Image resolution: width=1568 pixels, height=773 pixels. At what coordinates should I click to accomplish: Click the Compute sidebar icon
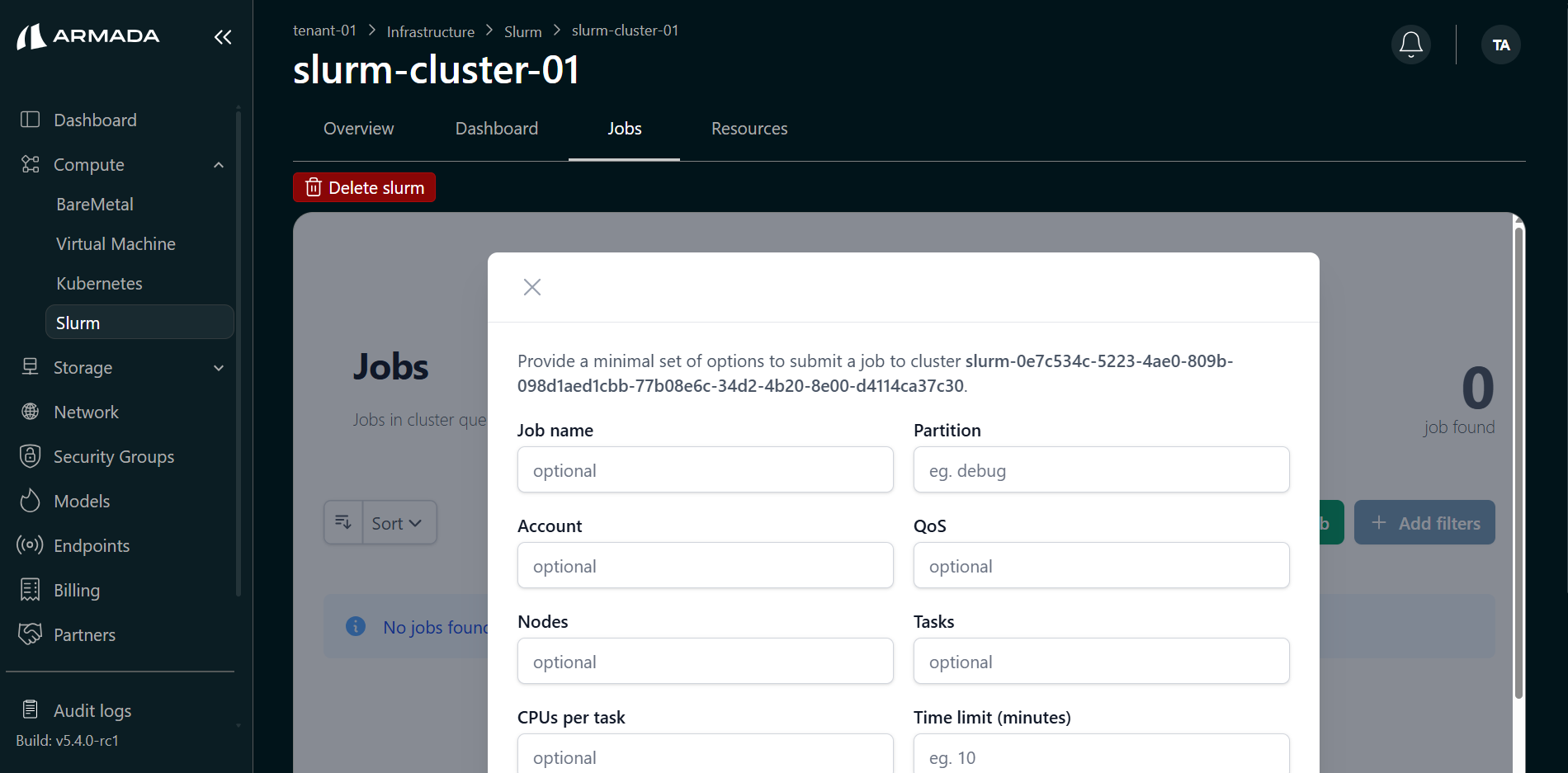click(31, 164)
